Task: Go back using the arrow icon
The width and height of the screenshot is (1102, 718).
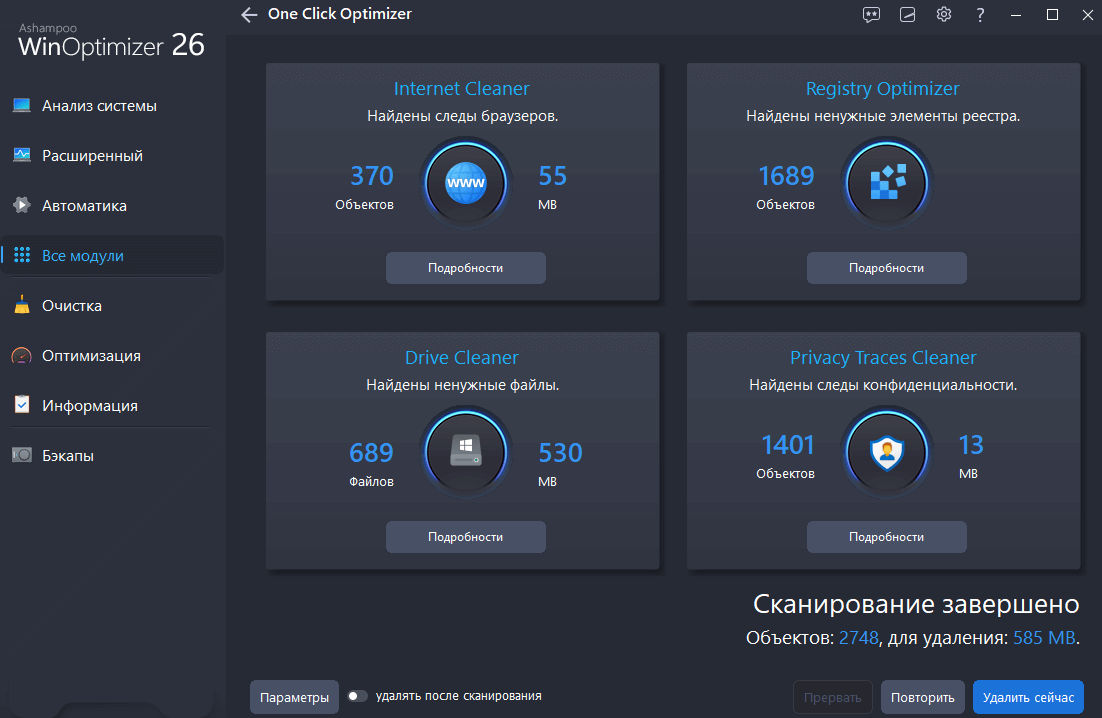Action: pyautogui.click(x=249, y=15)
